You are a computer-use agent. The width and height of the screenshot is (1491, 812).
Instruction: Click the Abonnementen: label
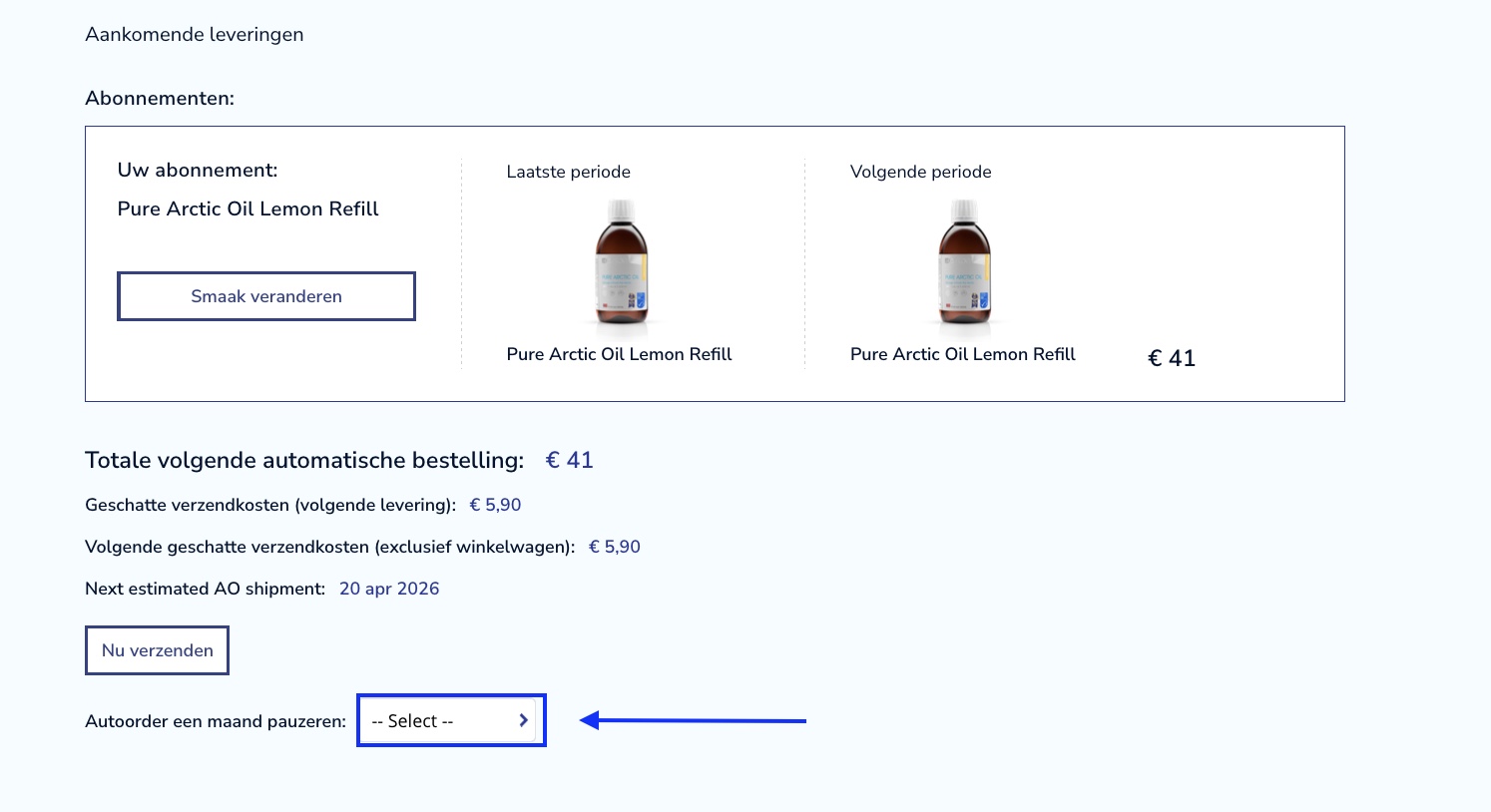pyautogui.click(x=160, y=99)
